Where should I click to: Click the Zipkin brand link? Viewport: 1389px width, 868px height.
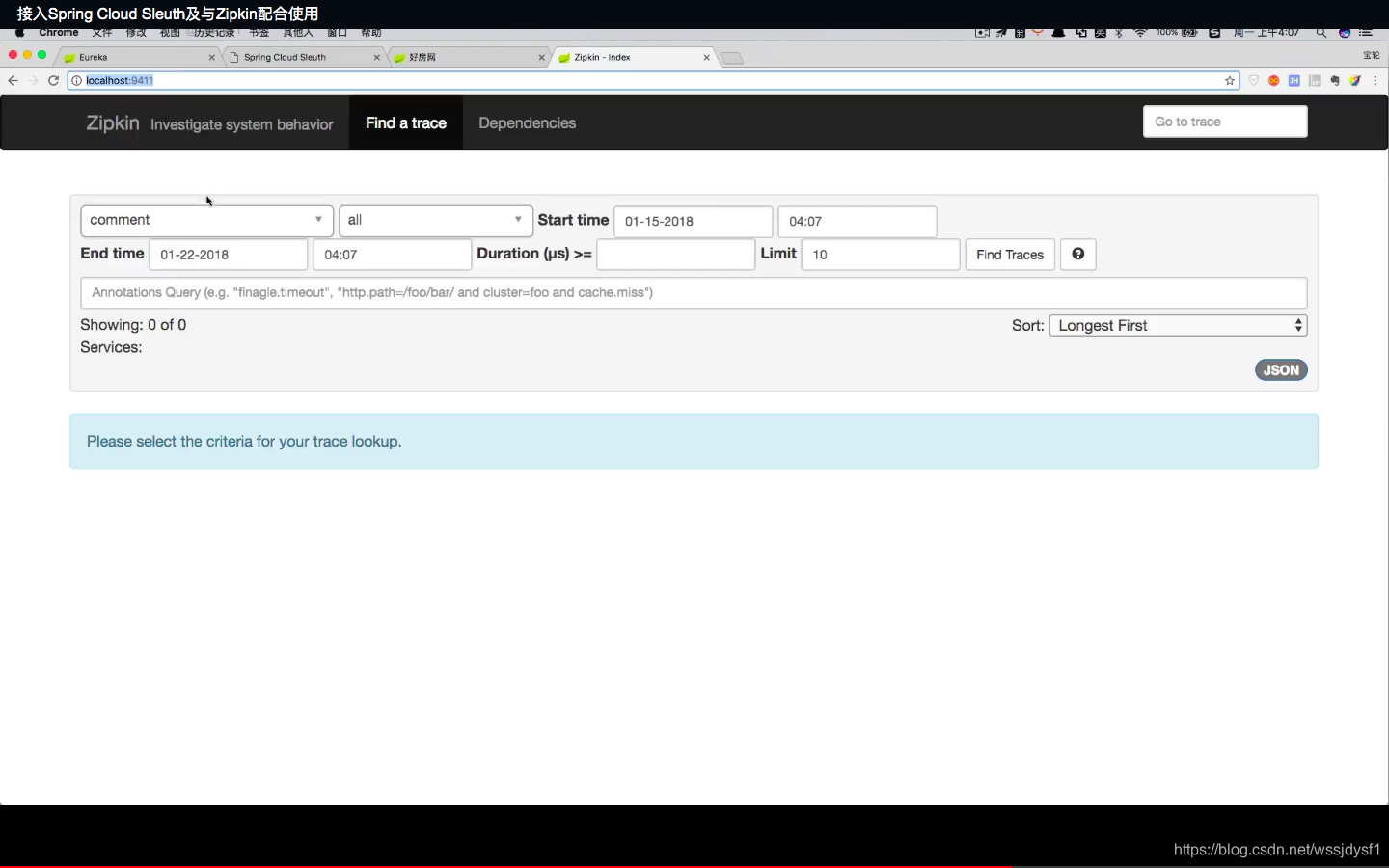113,123
